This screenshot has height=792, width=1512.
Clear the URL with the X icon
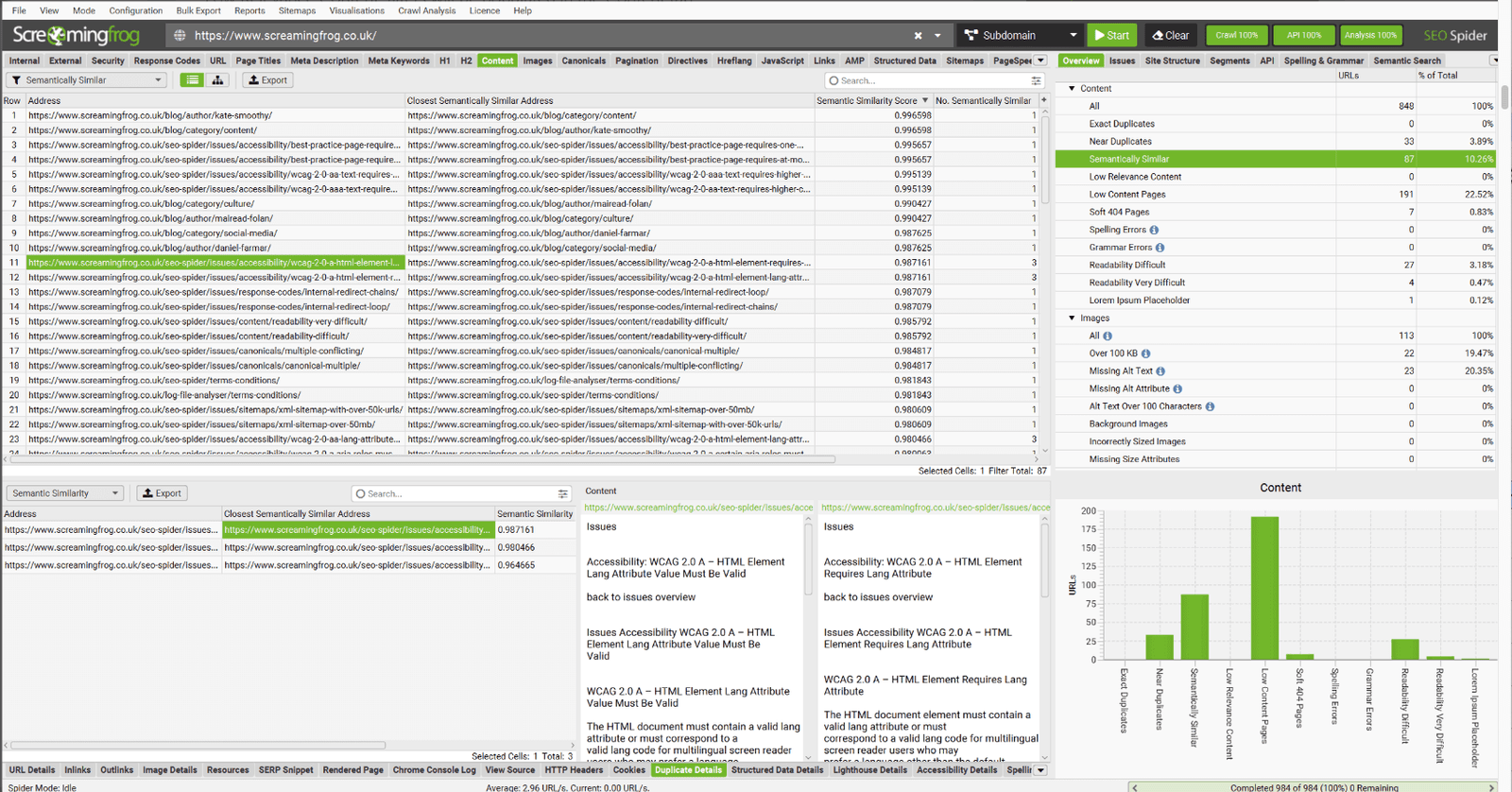[x=918, y=36]
